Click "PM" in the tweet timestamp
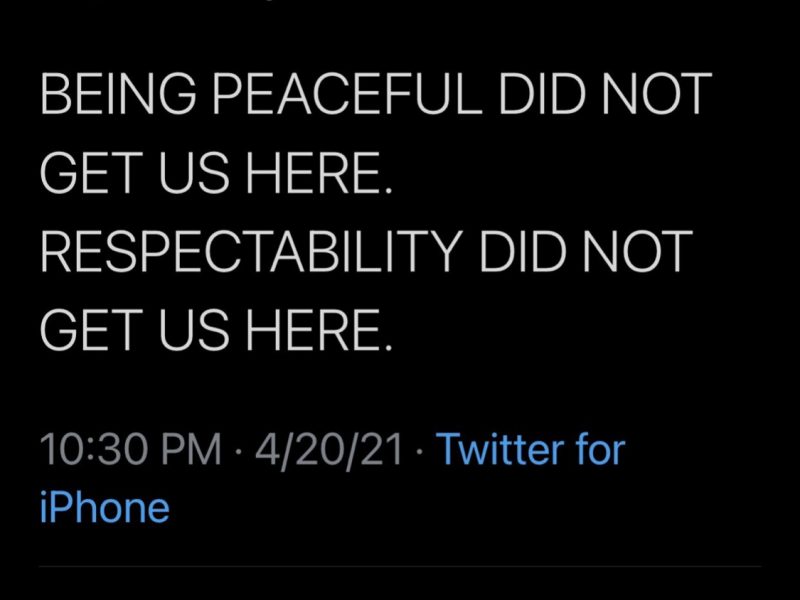 pos(191,450)
